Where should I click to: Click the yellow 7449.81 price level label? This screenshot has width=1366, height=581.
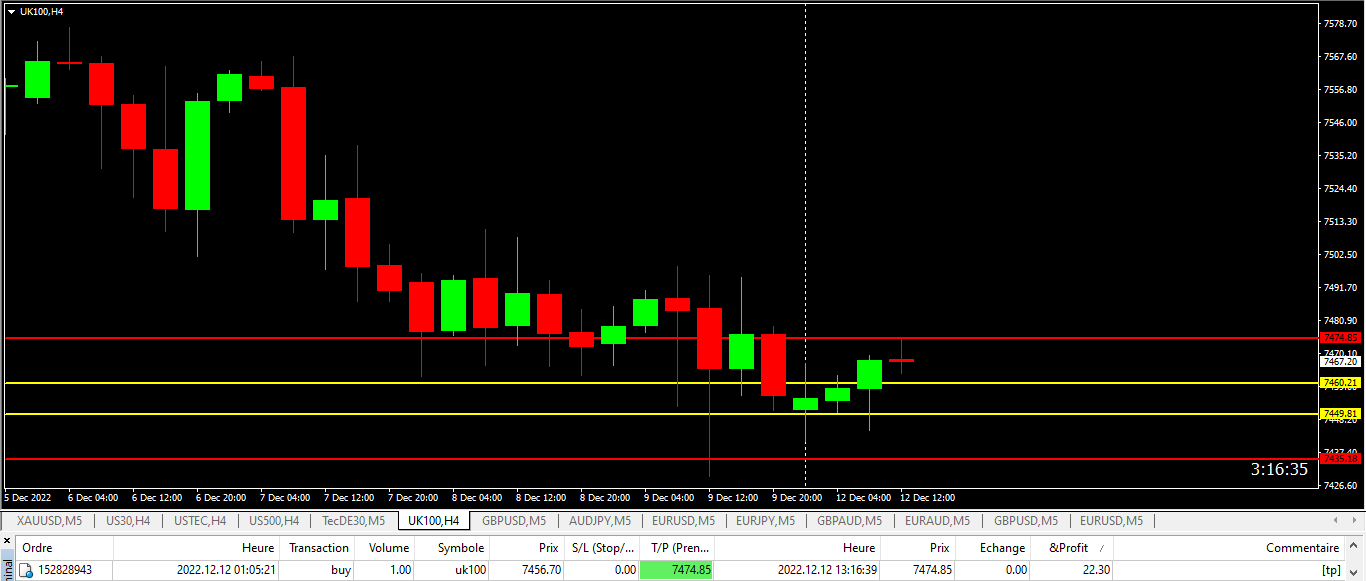point(1340,414)
